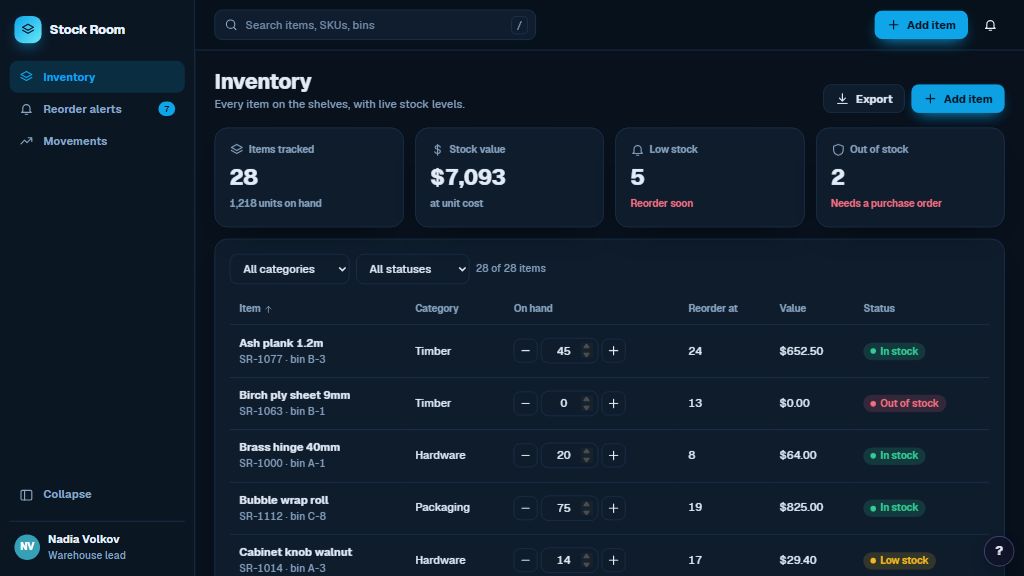Screen dimensions: 1024x576
Task: Click the Stock value summary card
Action: click(x=509, y=177)
